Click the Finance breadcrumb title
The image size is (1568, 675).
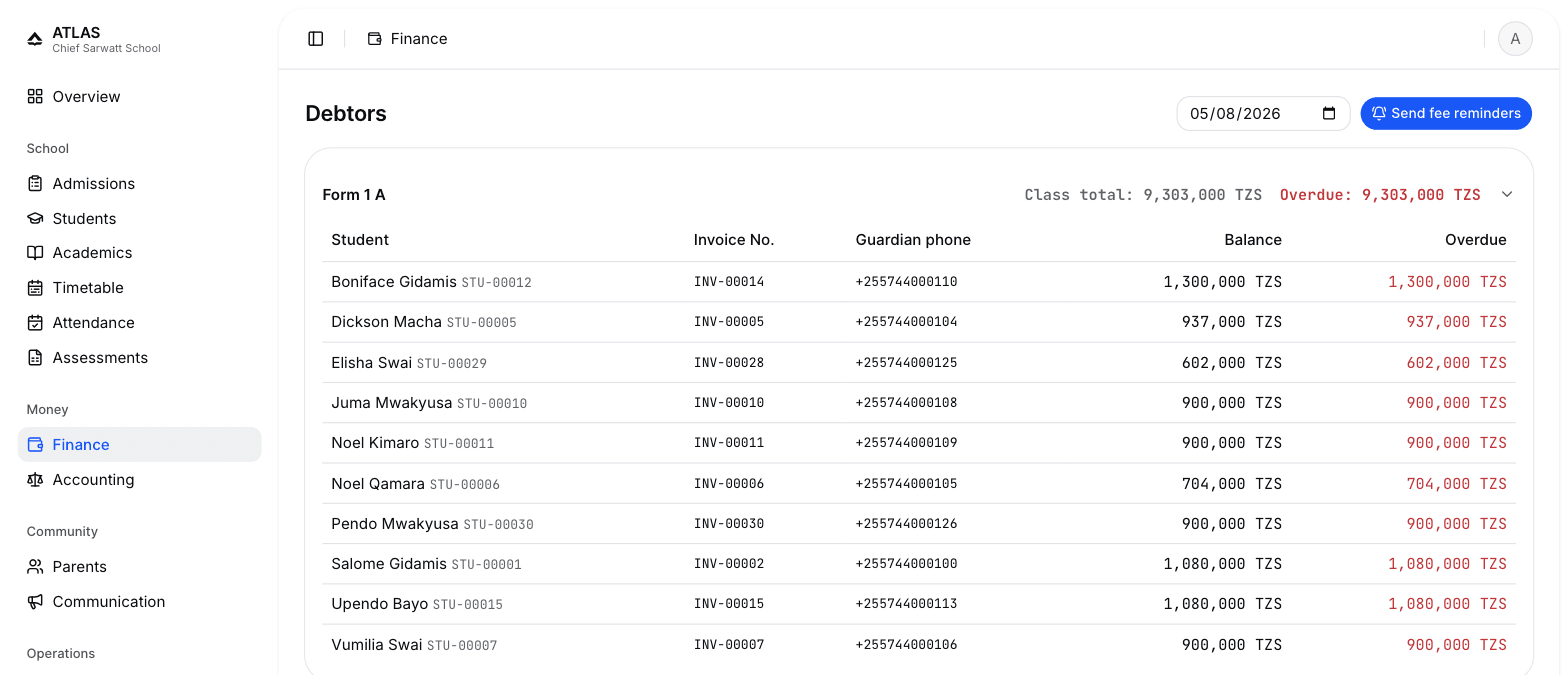pos(419,39)
